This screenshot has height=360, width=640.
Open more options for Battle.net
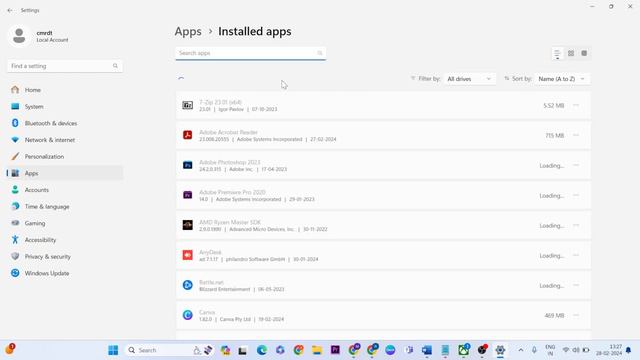tap(576, 285)
